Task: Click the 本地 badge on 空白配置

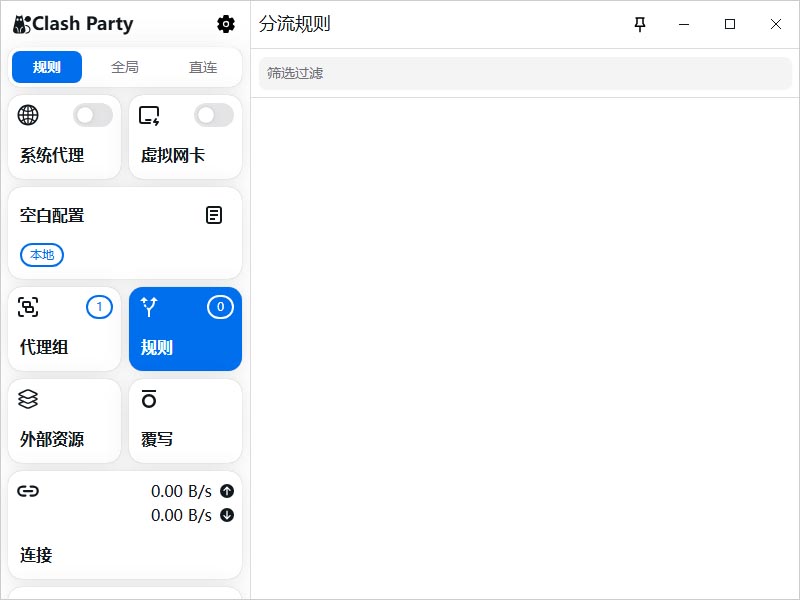Action: (41, 255)
